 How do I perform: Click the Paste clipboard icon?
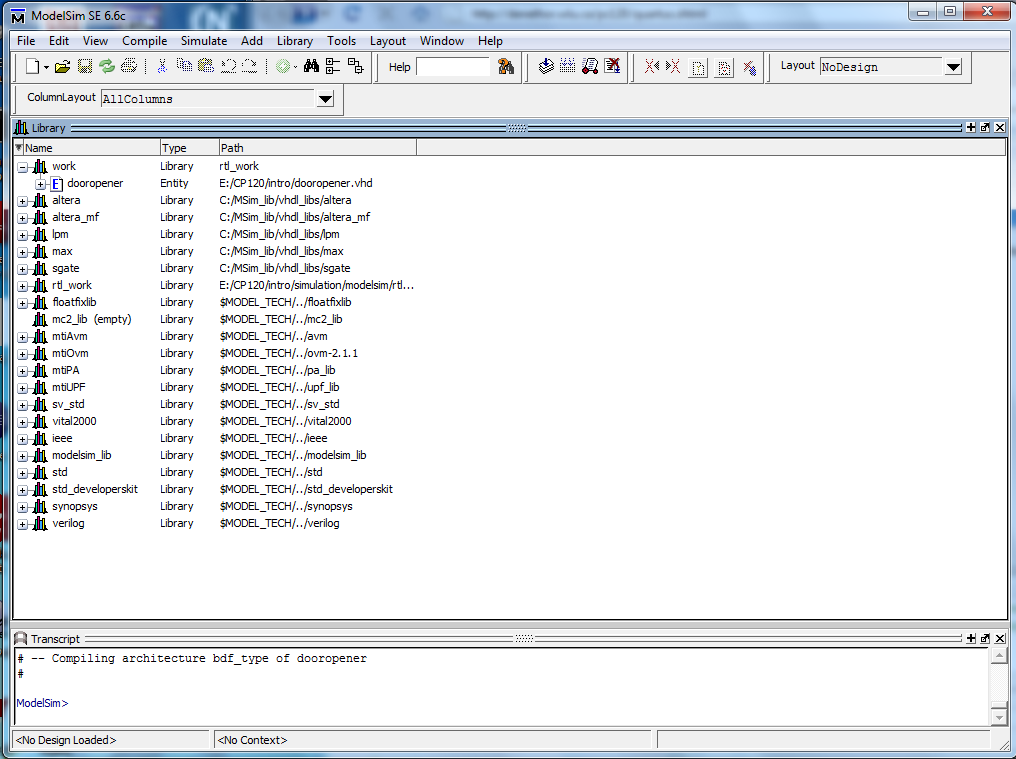click(x=206, y=66)
